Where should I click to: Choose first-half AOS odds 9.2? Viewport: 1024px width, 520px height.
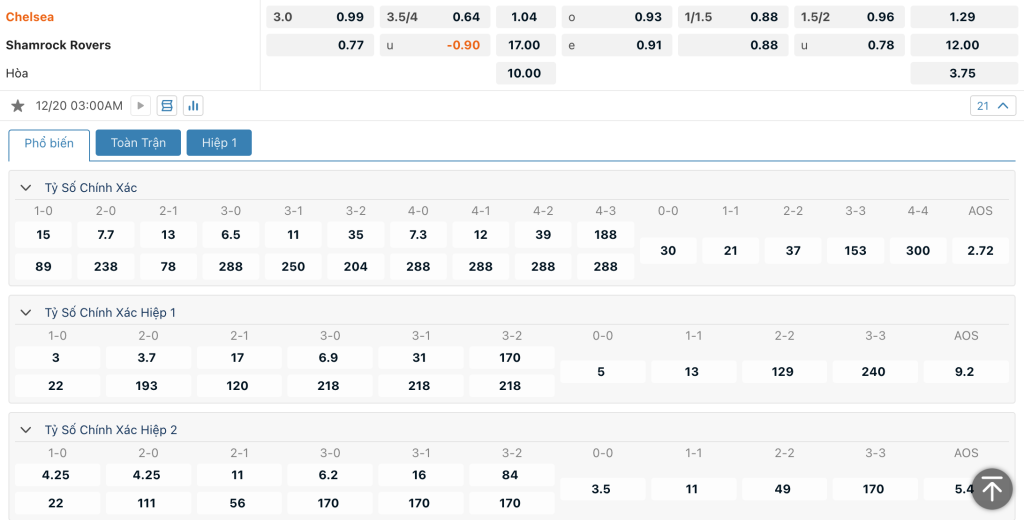[x=965, y=372]
